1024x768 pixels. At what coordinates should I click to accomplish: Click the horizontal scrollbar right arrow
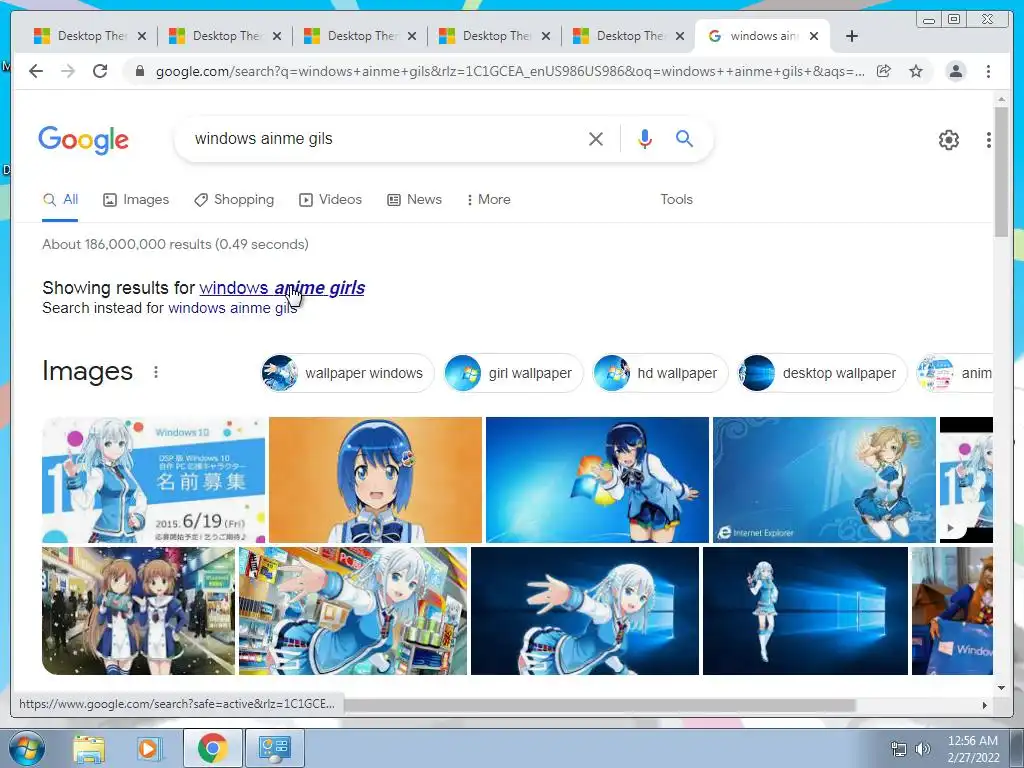point(985,705)
